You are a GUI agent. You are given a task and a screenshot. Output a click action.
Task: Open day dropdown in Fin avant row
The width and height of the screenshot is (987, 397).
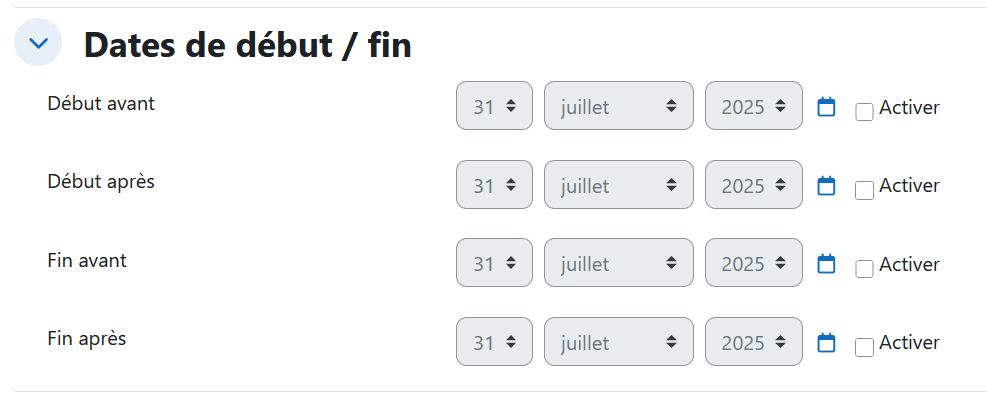[x=494, y=263]
